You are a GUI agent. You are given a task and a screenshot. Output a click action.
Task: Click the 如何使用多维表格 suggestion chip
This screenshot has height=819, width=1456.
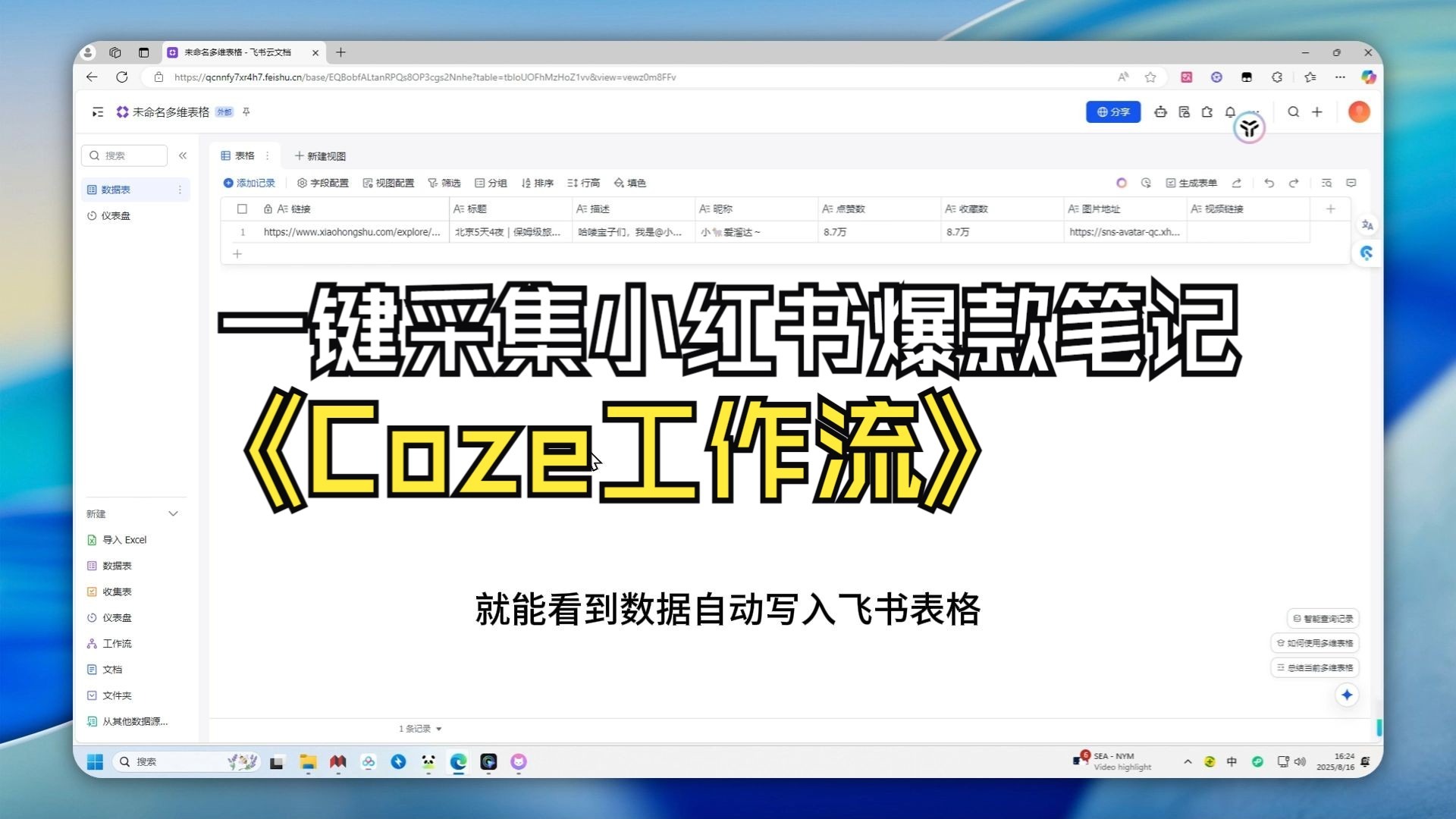pos(1315,643)
